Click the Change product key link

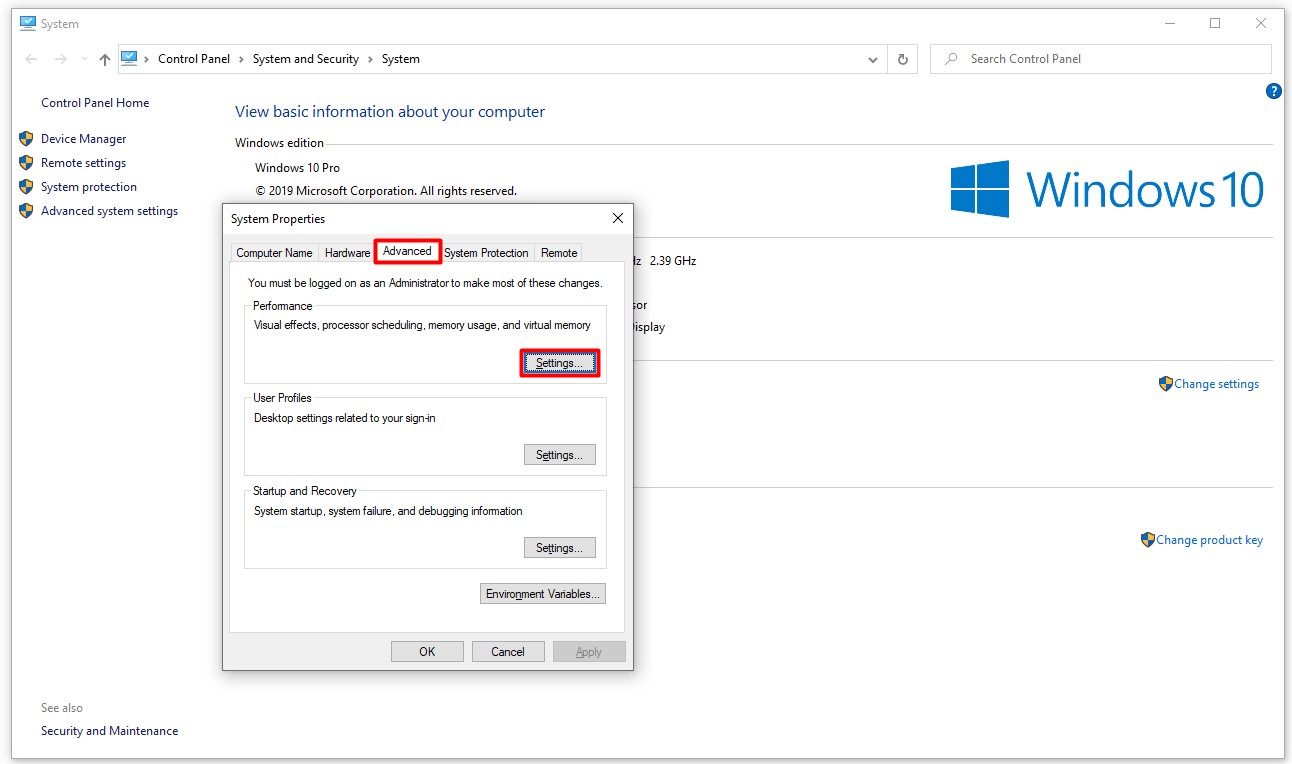(1210, 540)
